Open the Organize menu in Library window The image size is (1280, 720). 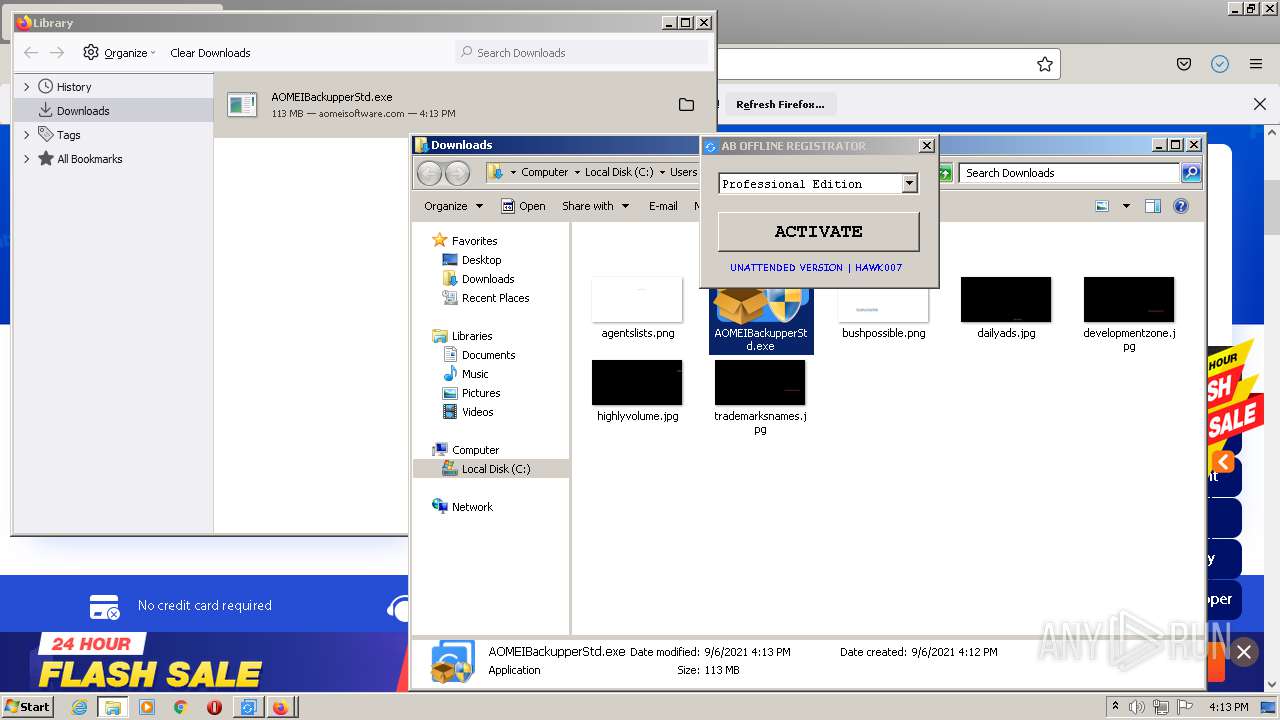(119, 53)
